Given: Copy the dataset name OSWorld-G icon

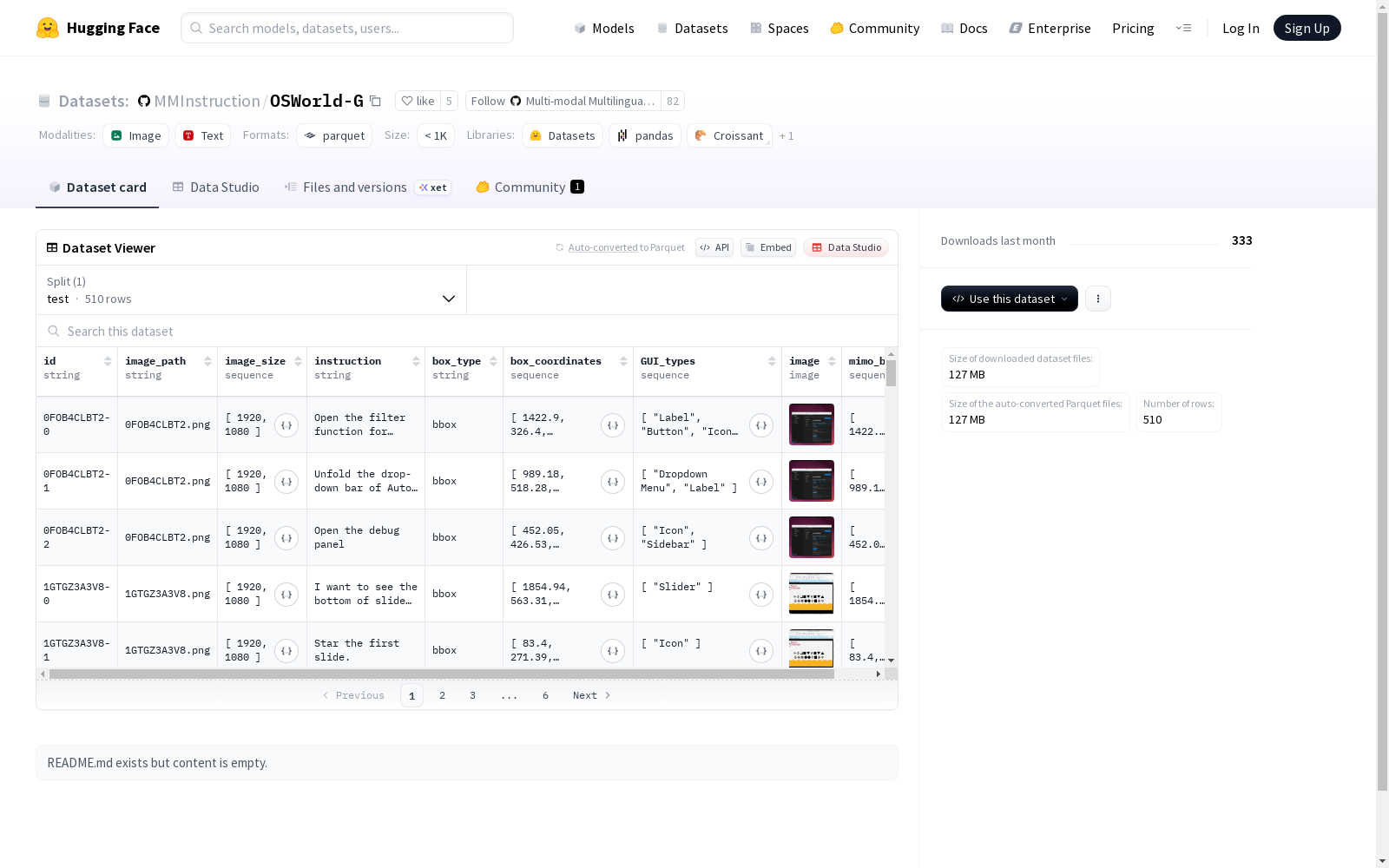Looking at the screenshot, I should click(375, 101).
